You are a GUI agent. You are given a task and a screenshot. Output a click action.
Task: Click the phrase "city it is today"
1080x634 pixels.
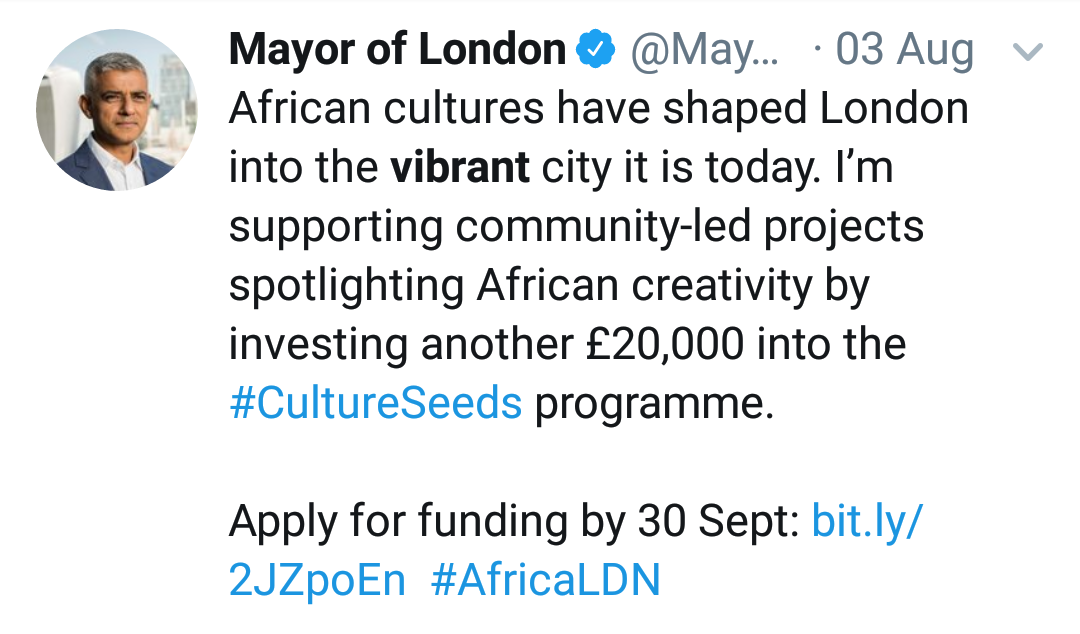click(x=672, y=168)
